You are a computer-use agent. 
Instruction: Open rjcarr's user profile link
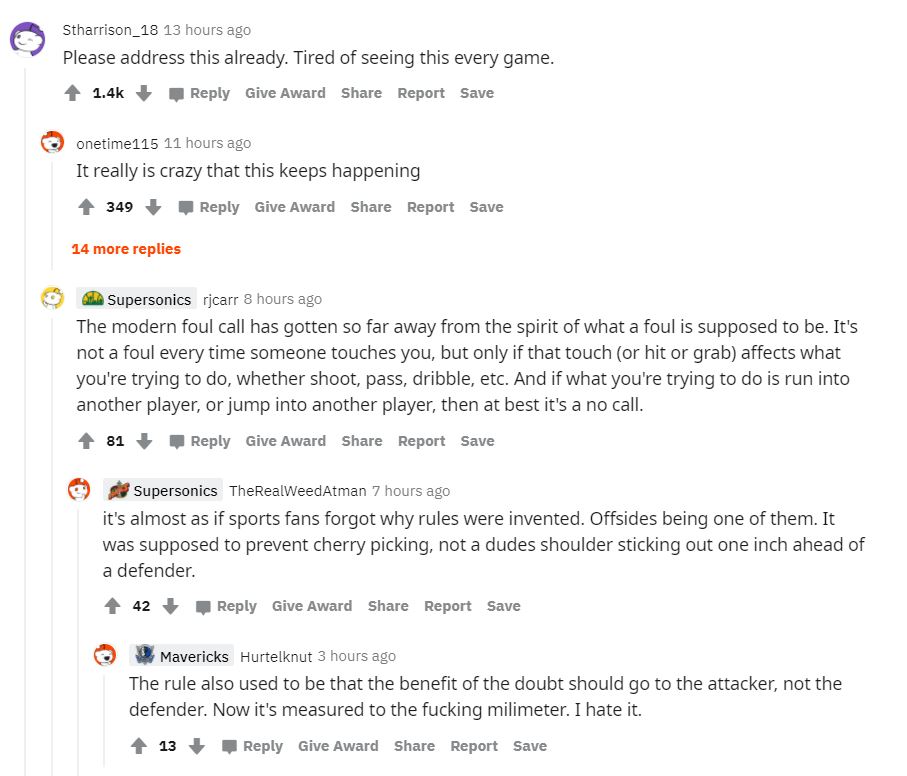219,299
